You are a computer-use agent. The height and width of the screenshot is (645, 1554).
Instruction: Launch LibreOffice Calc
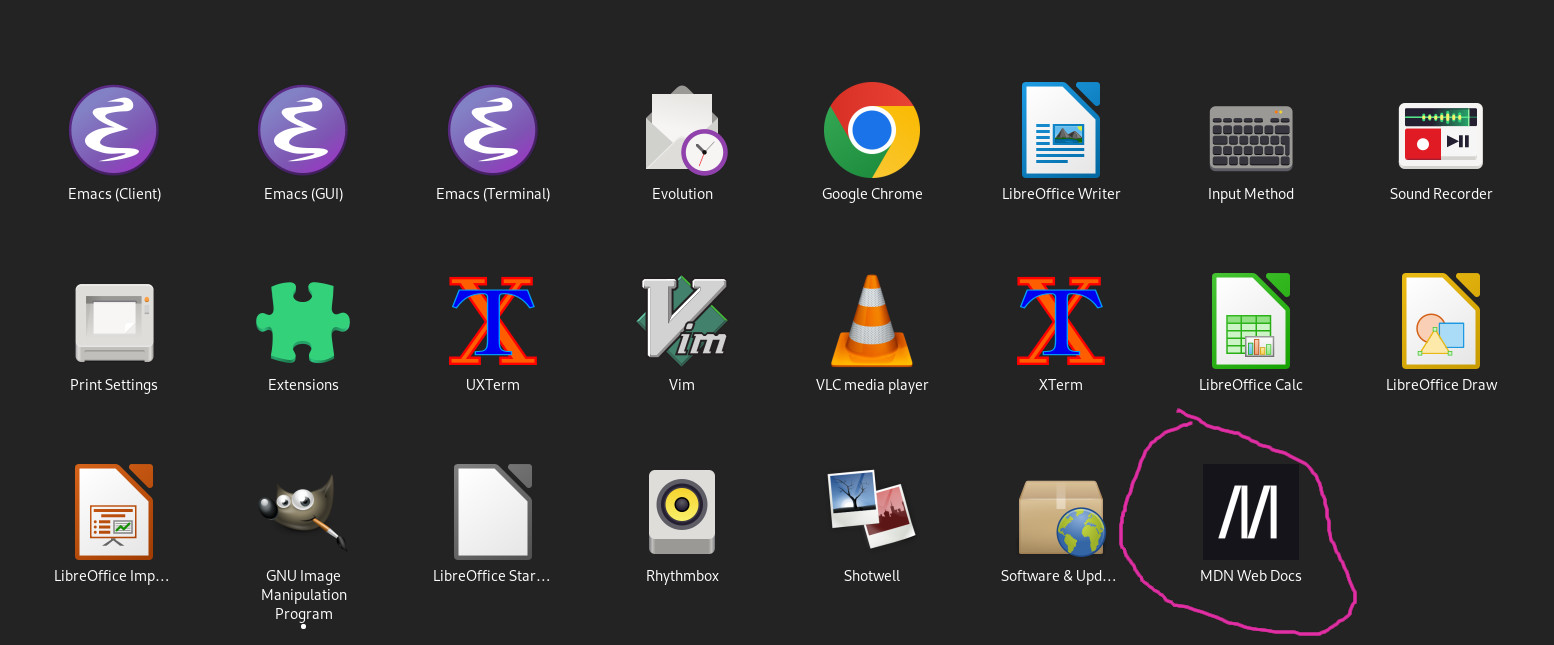tap(1250, 320)
